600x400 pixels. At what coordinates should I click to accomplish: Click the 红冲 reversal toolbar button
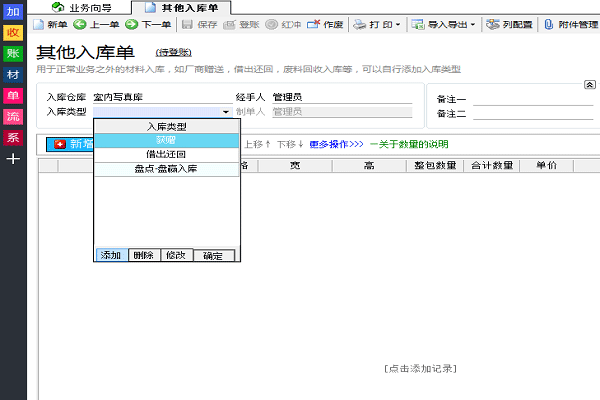point(283,24)
